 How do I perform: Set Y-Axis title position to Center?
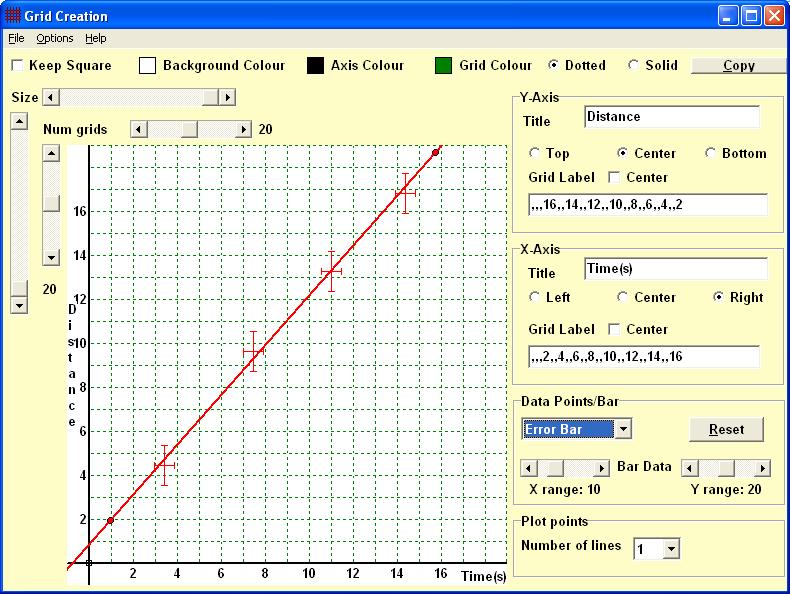pyautogui.click(x=623, y=153)
